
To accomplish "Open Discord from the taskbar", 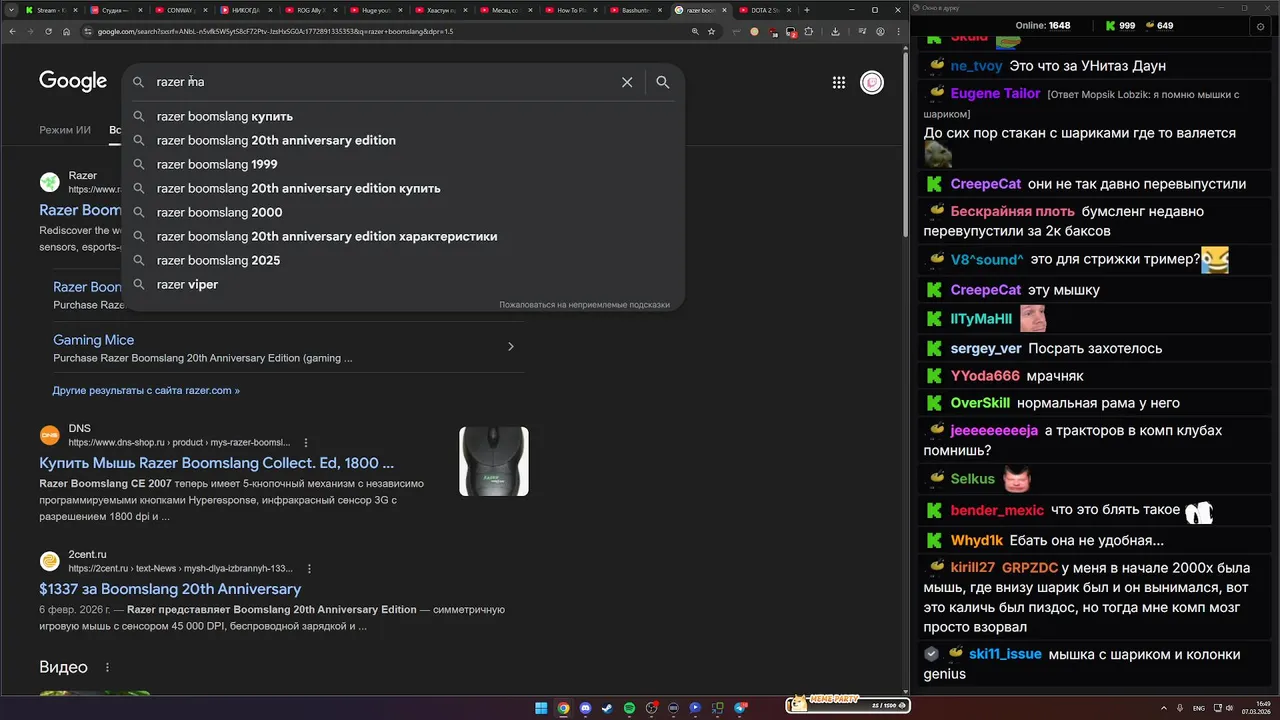I will (585, 708).
